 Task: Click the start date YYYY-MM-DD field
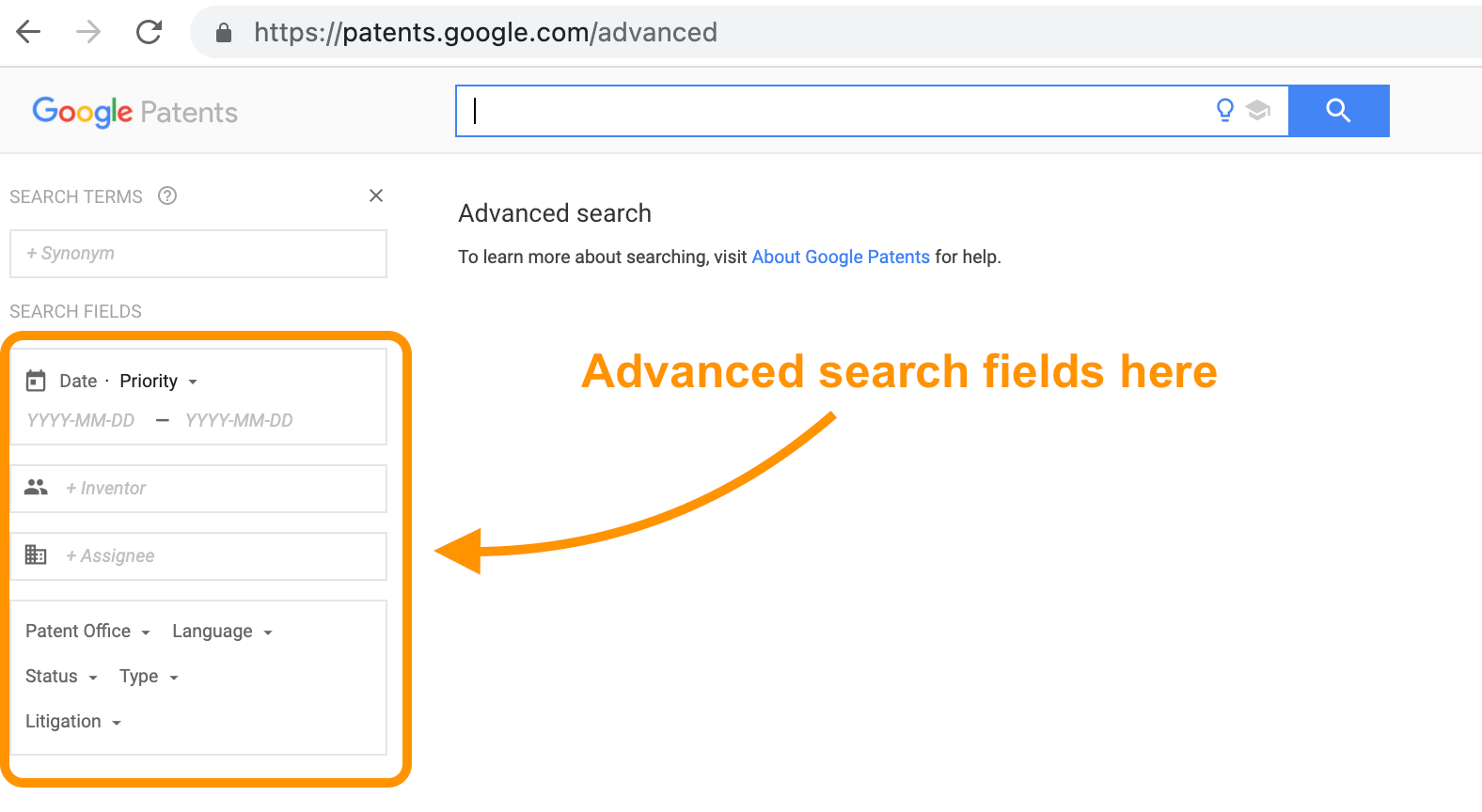pyautogui.click(x=81, y=420)
